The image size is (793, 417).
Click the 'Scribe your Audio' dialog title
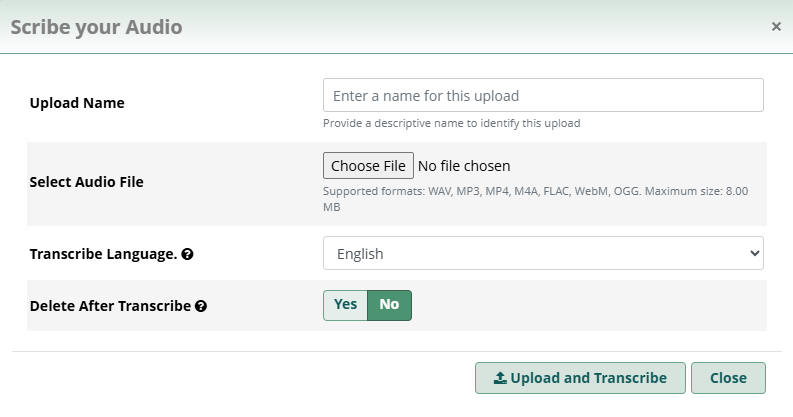click(96, 27)
